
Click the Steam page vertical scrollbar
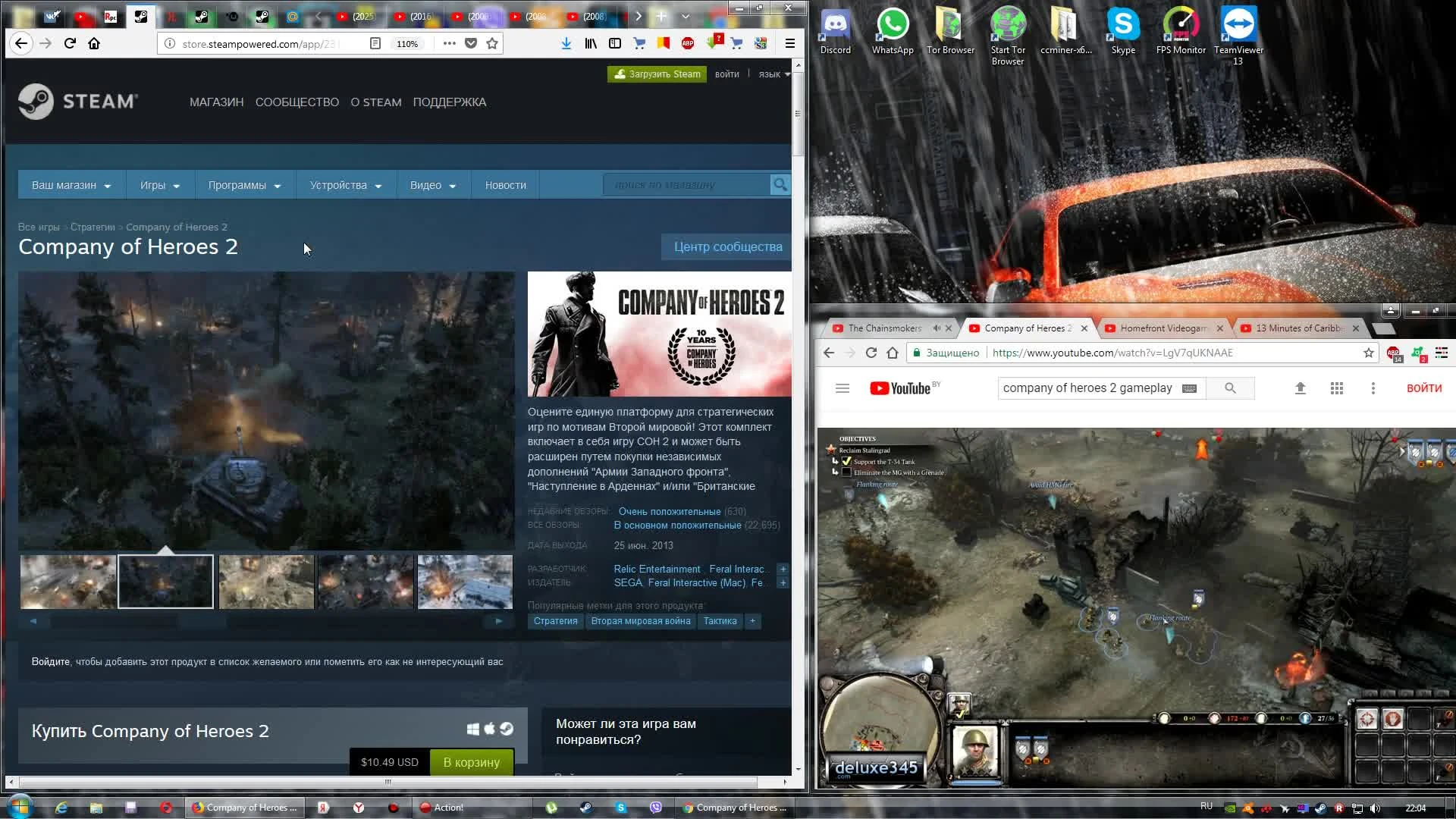tap(797, 114)
